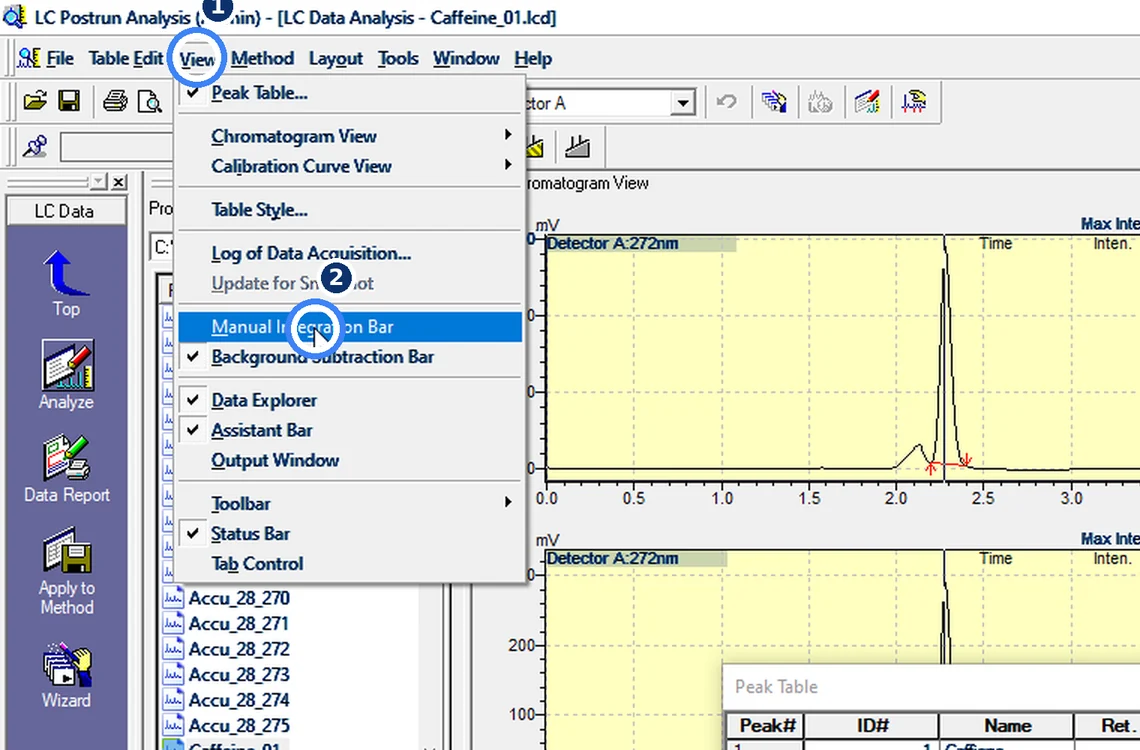Open the Window menu
Screen dimensions: 1140x750
(x=466, y=58)
